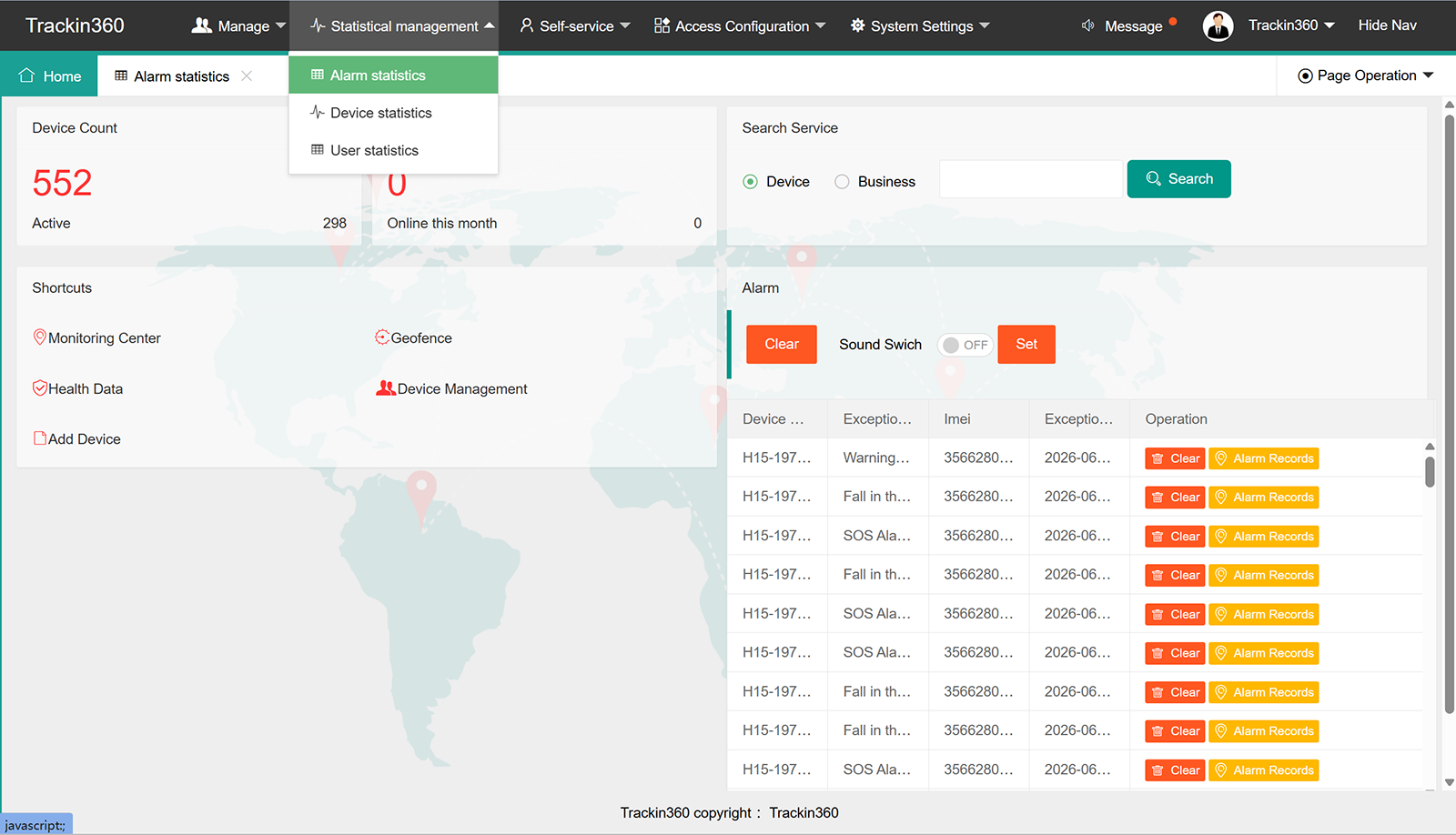1456x835 pixels.
Task: Clear the Warning alarm row
Action: coord(1175,458)
